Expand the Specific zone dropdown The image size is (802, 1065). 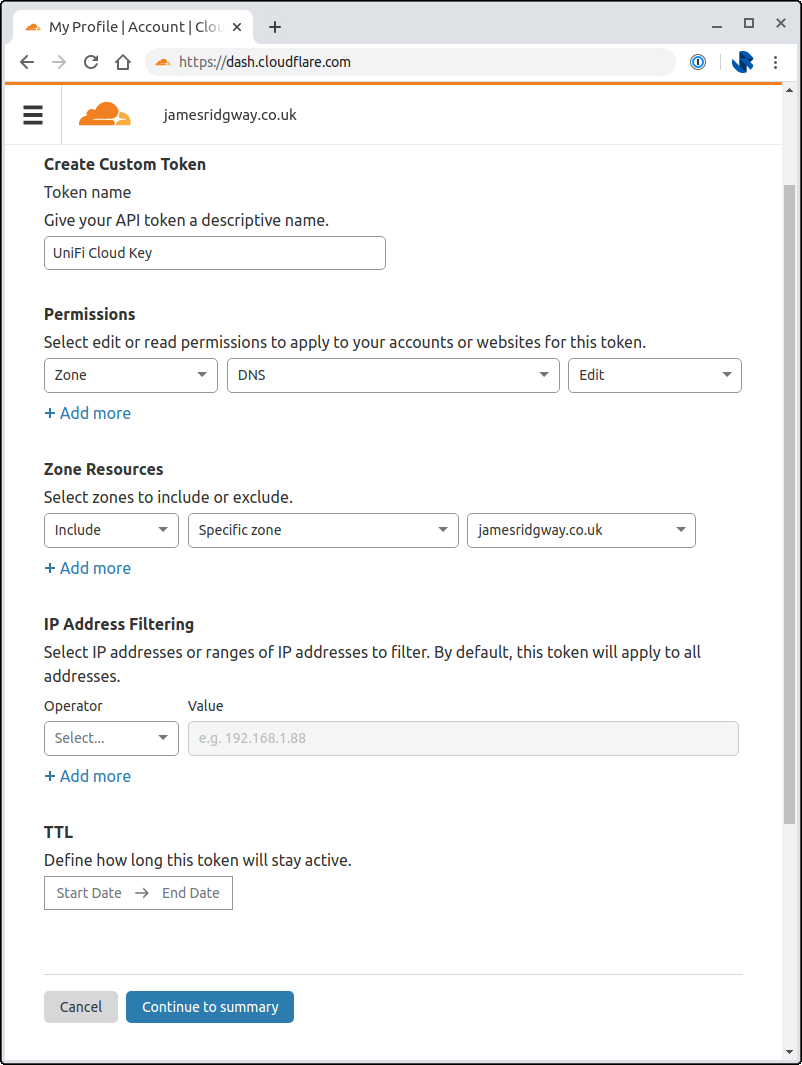point(323,530)
